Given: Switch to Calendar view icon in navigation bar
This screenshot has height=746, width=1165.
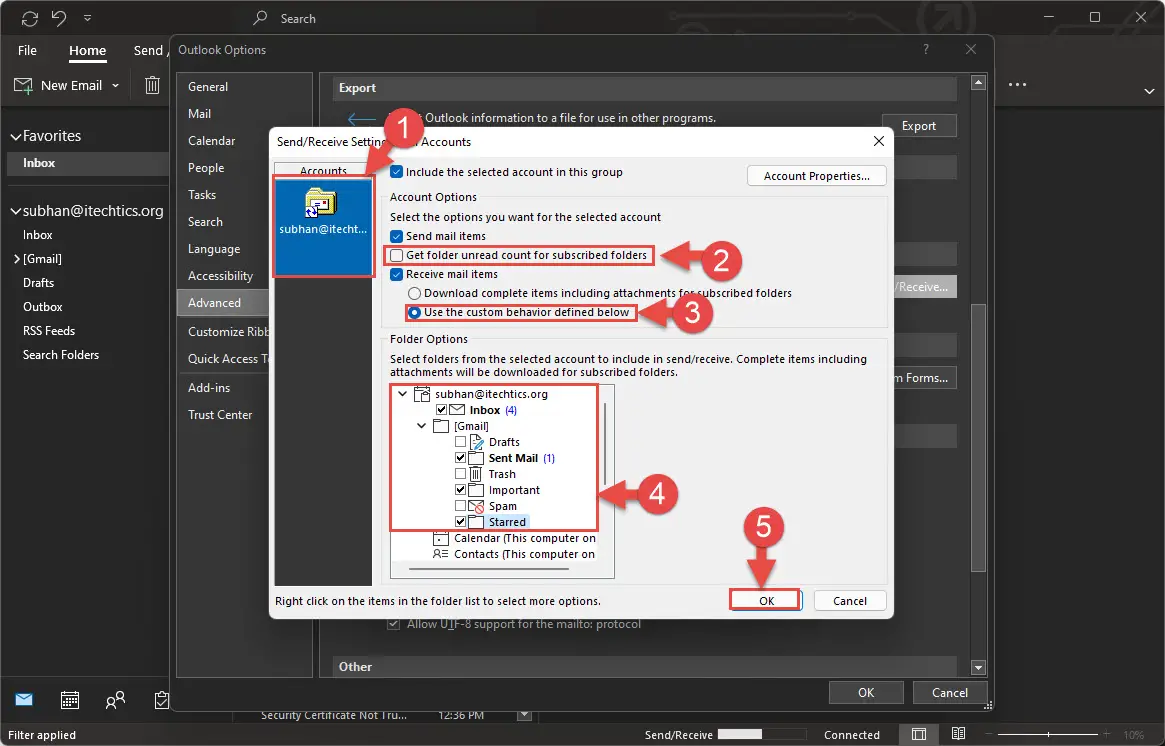Looking at the screenshot, I should [x=70, y=699].
